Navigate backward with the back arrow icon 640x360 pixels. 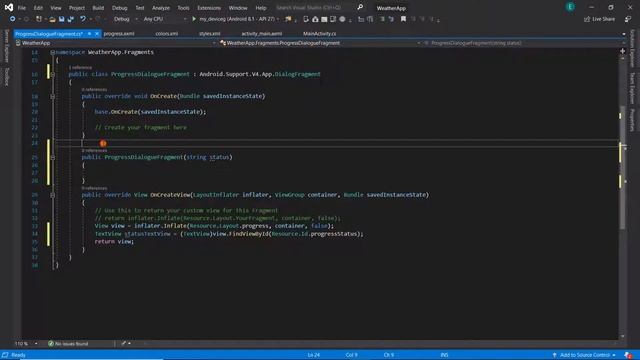coord(13,19)
